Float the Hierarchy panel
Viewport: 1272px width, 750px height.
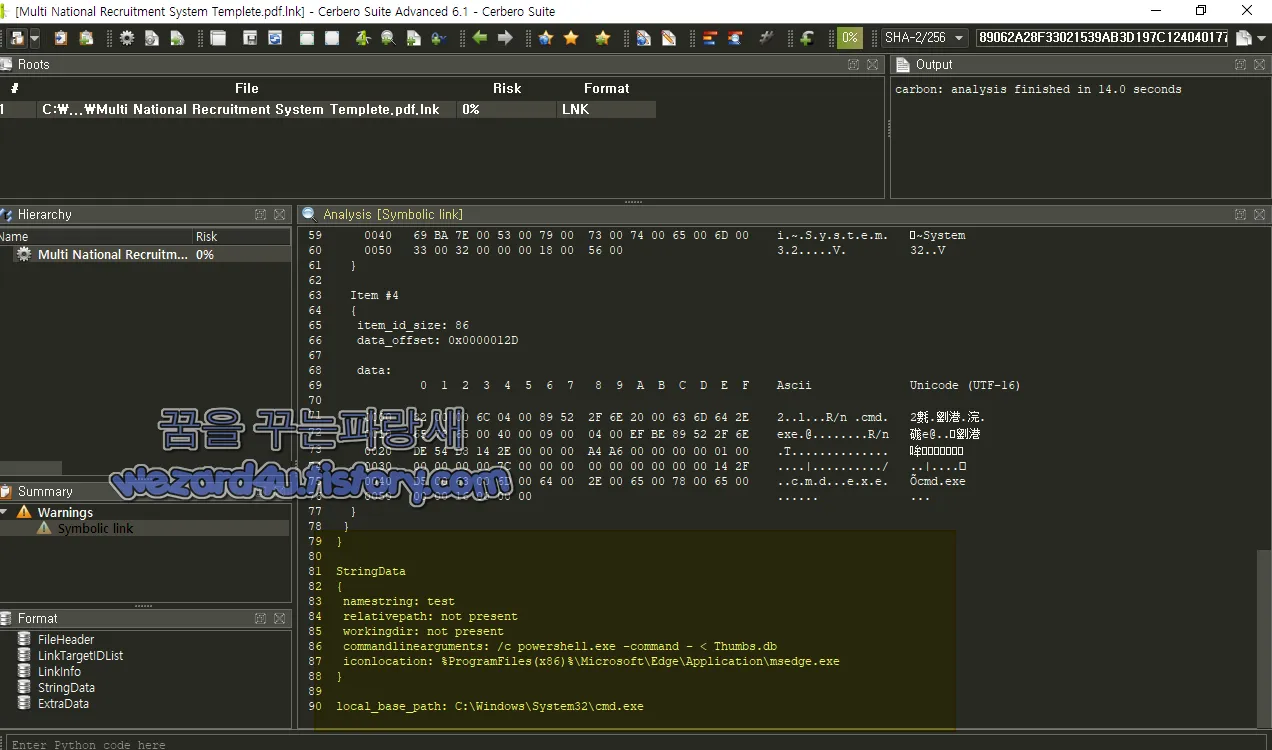pos(260,214)
